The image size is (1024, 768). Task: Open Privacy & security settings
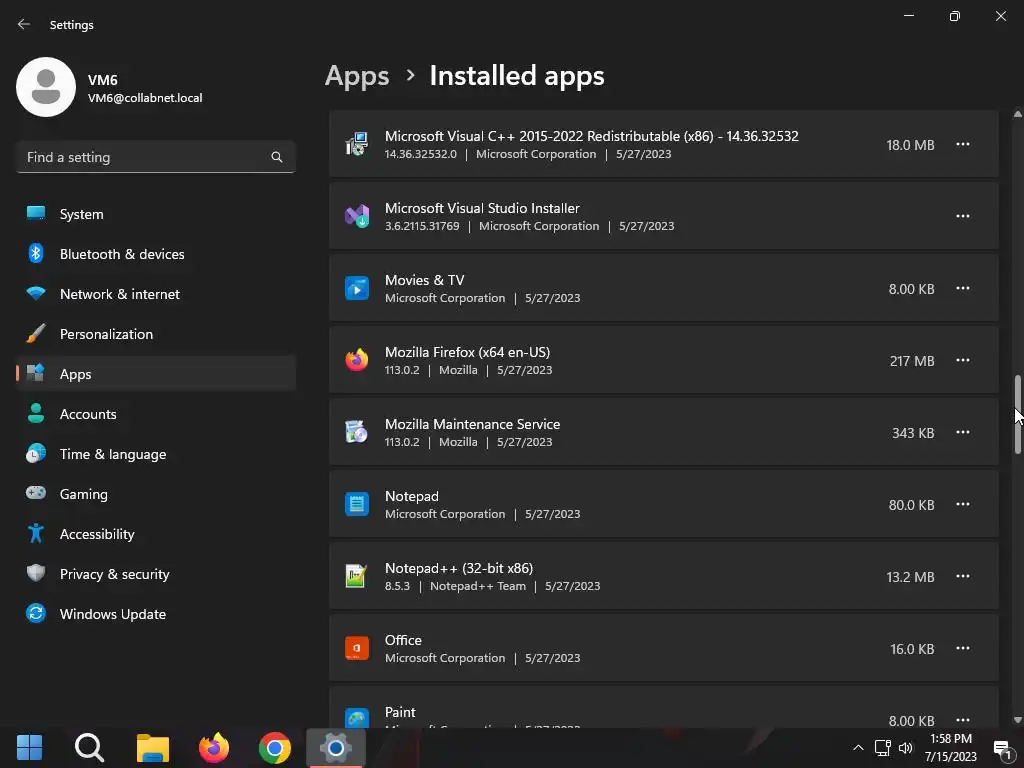pyautogui.click(x=155, y=573)
